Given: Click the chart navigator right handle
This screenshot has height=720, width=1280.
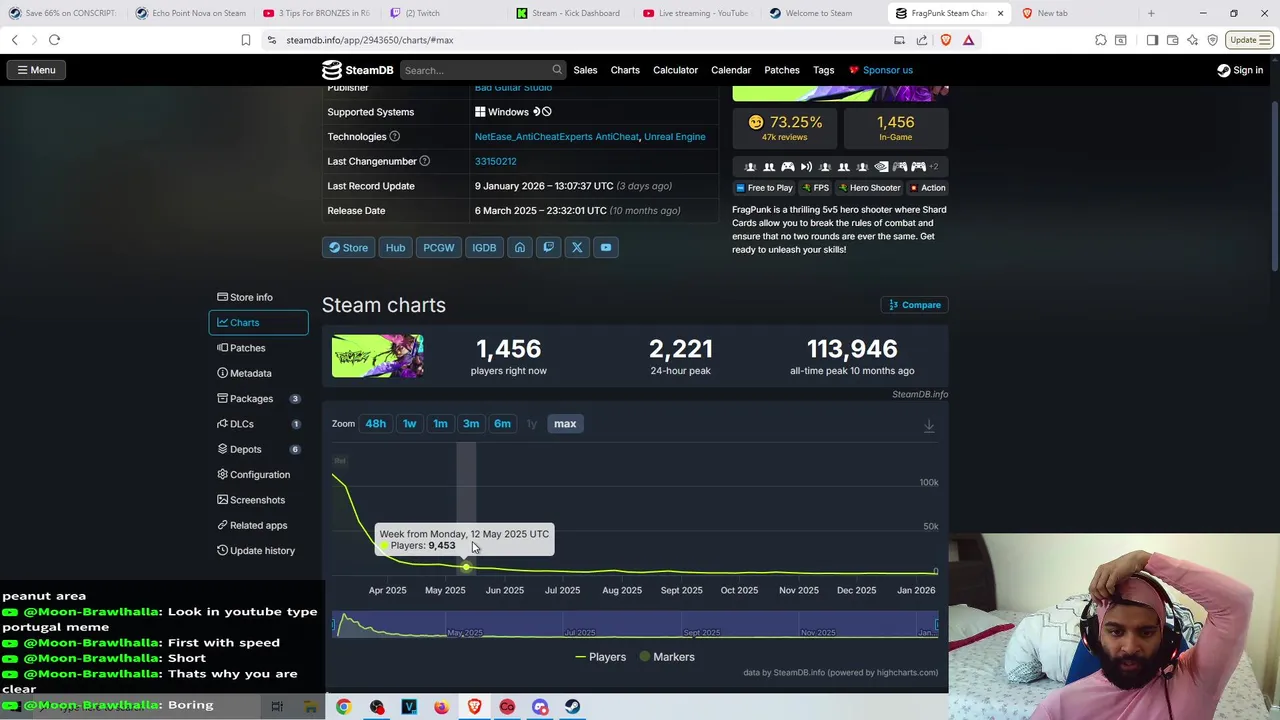Looking at the screenshot, I should pos(937,625).
